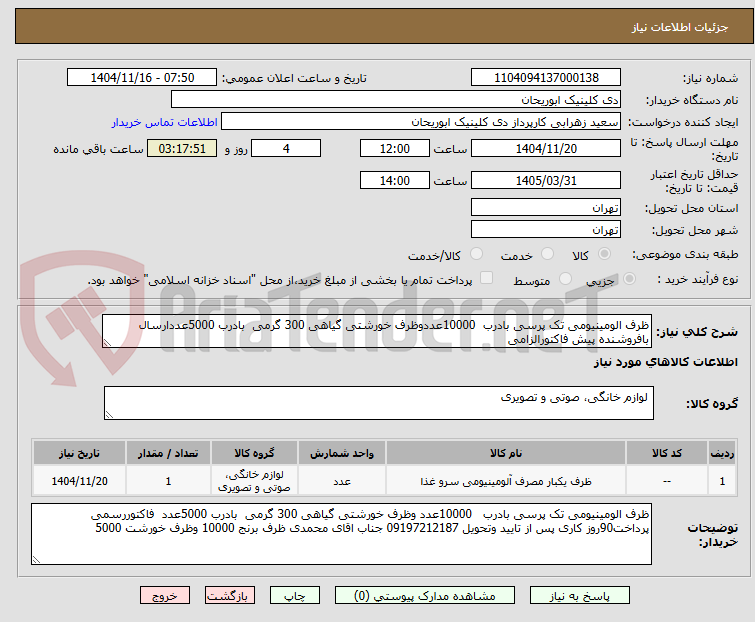Click the عدد unit cell
Image resolution: width=755 pixels, height=622 pixels.
pyautogui.click(x=341, y=481)
